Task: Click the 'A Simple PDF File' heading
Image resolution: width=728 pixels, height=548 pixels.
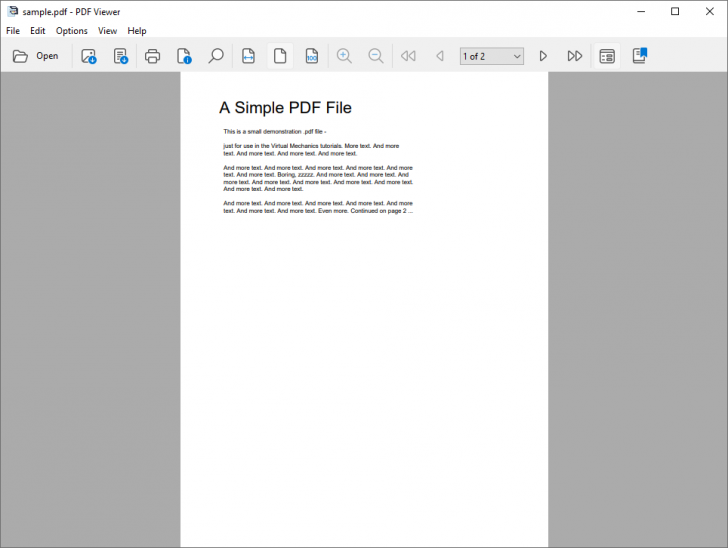Action: click(286, 108)
